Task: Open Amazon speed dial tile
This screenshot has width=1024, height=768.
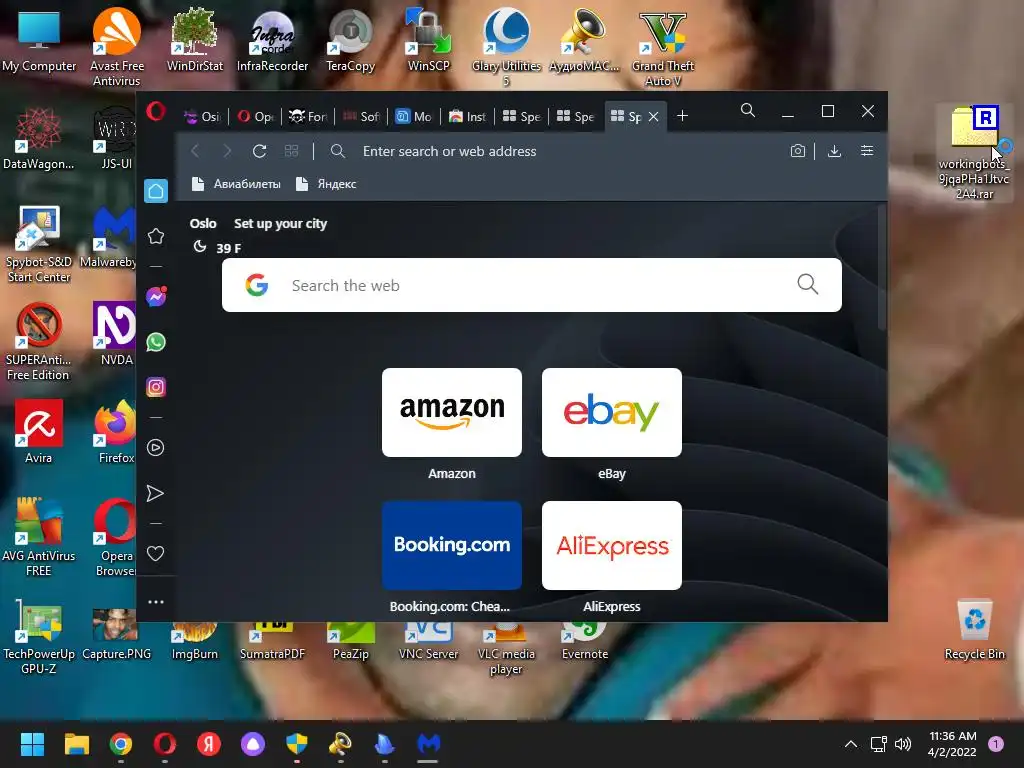Action: (x=452, y=413)
